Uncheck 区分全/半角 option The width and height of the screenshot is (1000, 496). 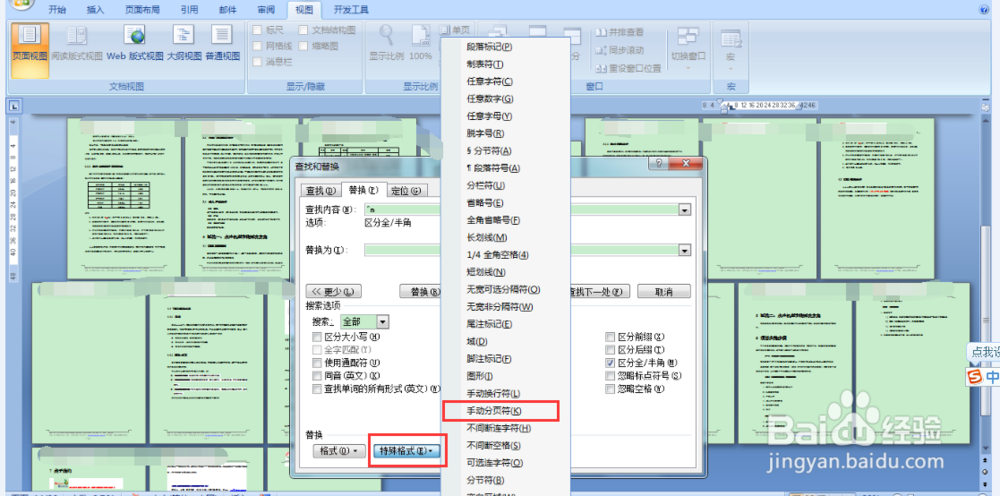point(610,362)
